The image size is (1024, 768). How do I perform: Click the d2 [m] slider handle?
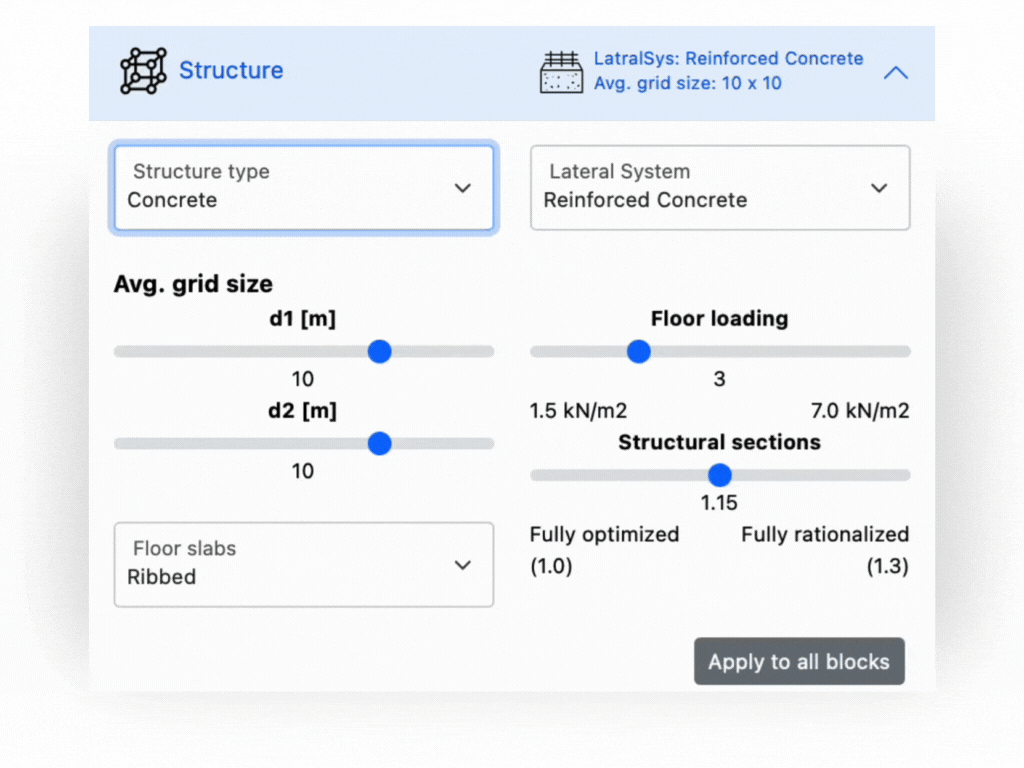pyautogui.click(x=379, y=444)
